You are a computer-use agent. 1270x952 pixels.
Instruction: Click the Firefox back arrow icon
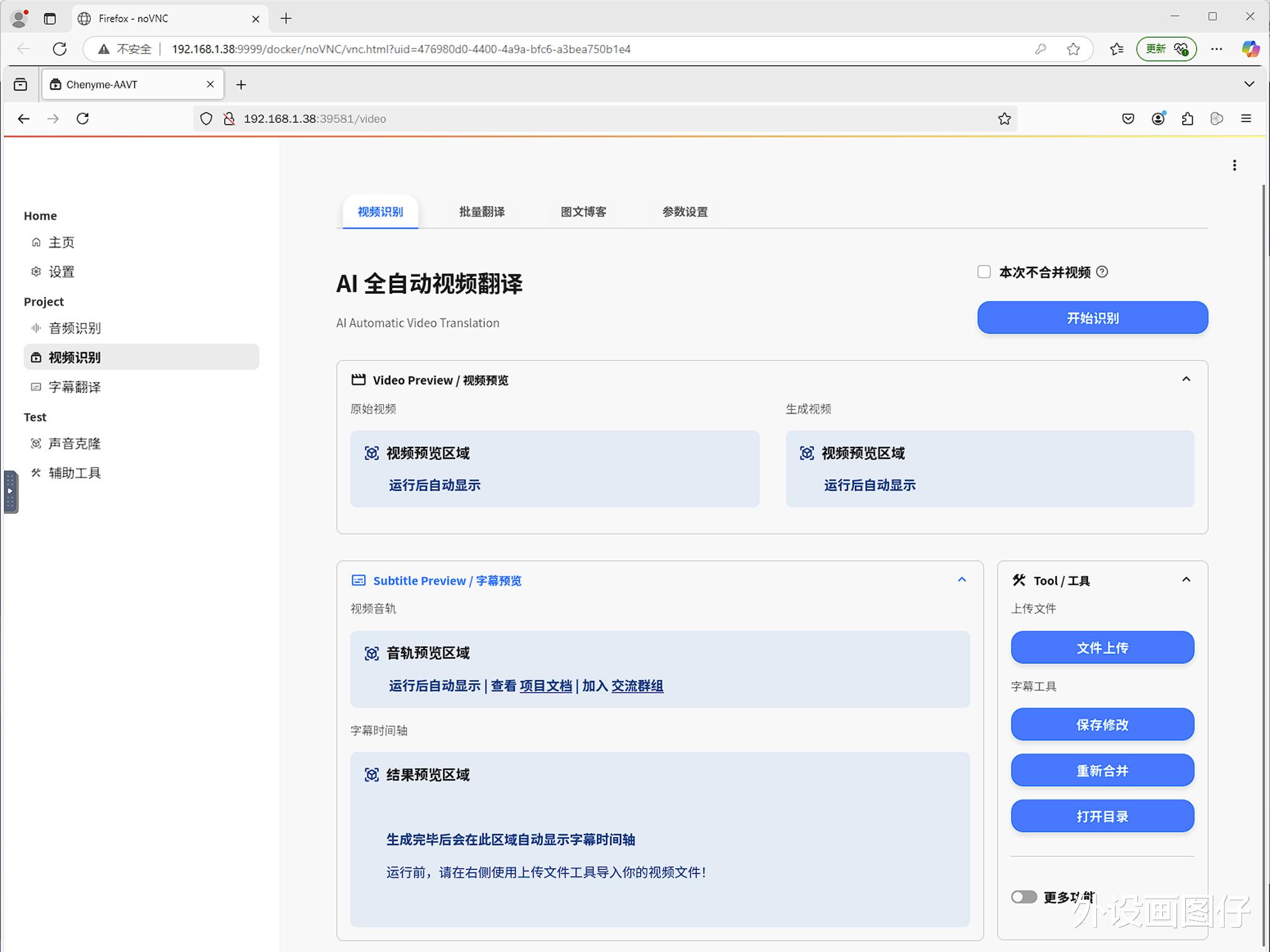[24, 119]
